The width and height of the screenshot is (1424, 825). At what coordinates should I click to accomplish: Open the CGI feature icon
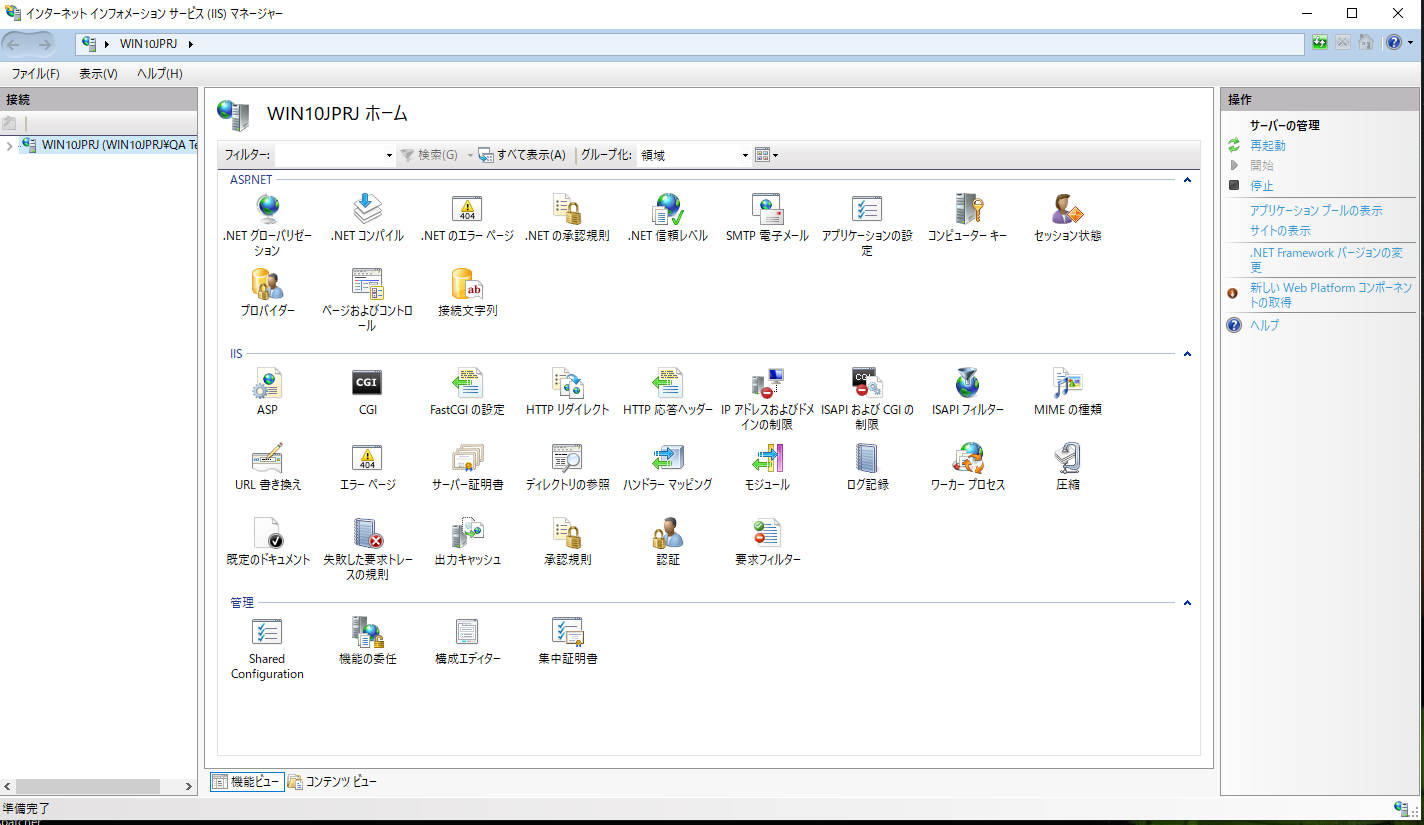point(367,384)
